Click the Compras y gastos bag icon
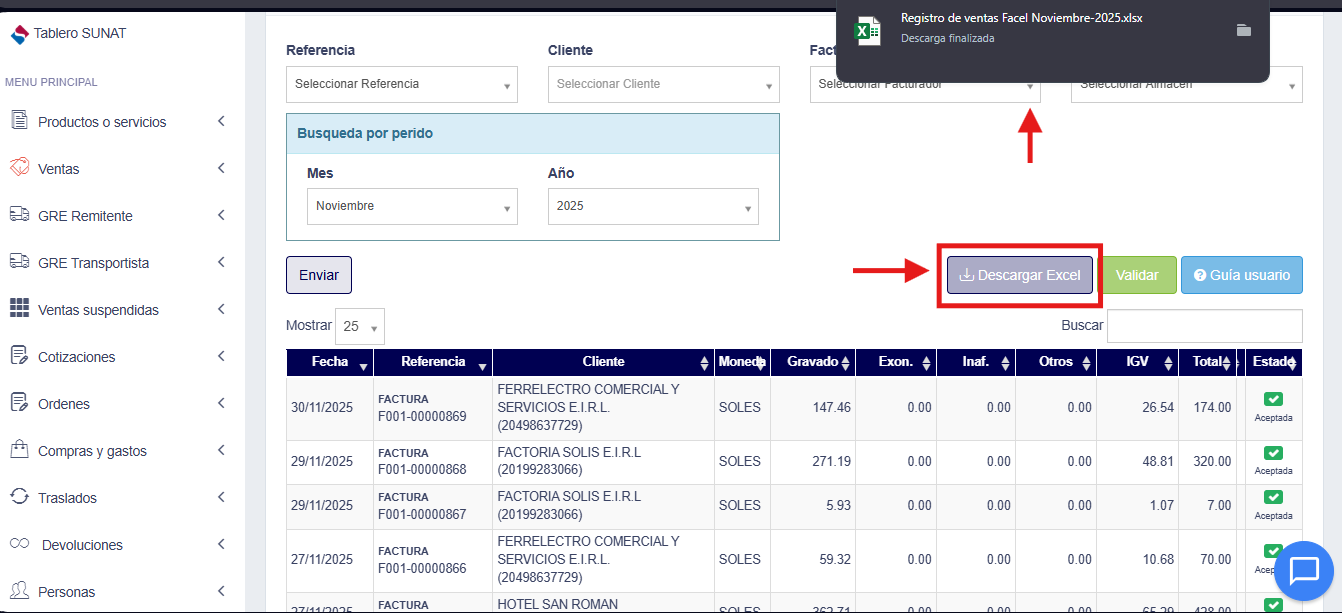Image resolution: width=1342 pixels, height=613 pixels. click(19, 450)
